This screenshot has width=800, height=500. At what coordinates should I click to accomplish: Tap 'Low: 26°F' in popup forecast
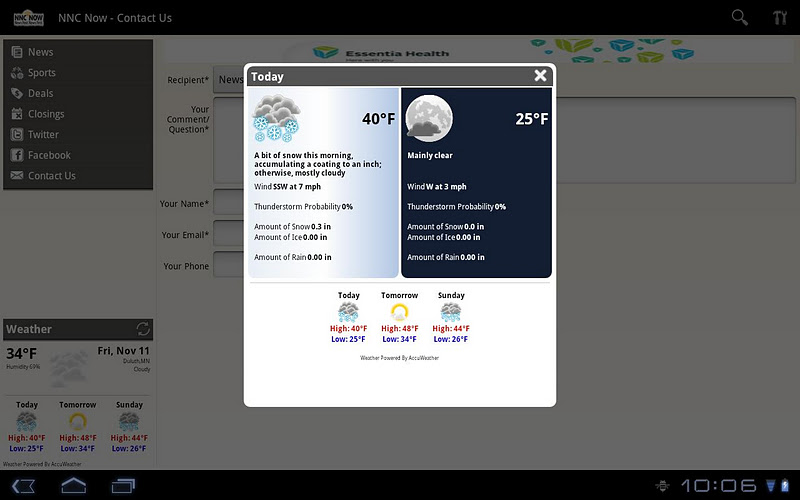tap(451, 339)
